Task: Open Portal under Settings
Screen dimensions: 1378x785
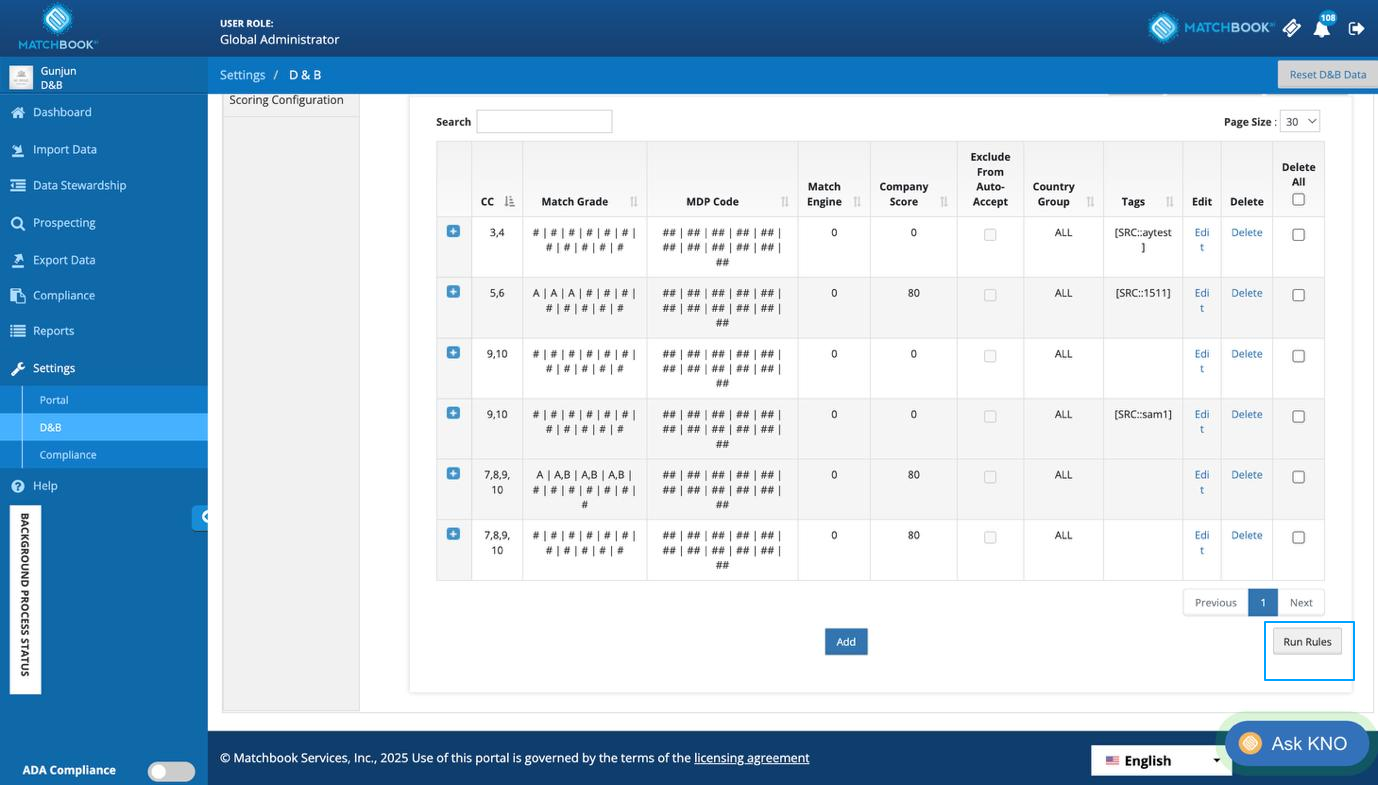Action: [54, 400]
